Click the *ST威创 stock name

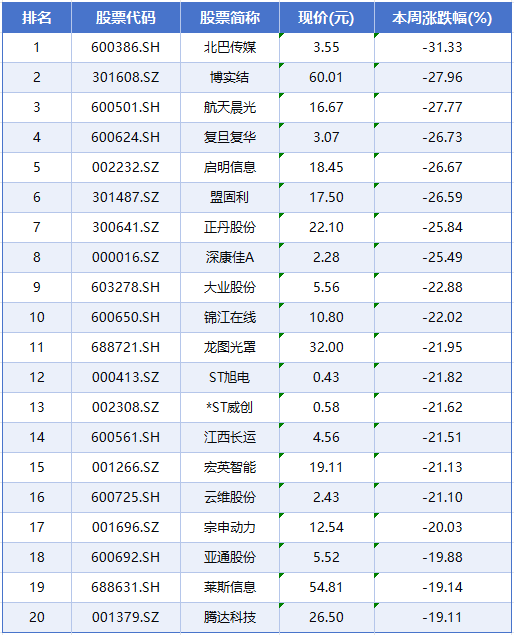tap(230, 407)
